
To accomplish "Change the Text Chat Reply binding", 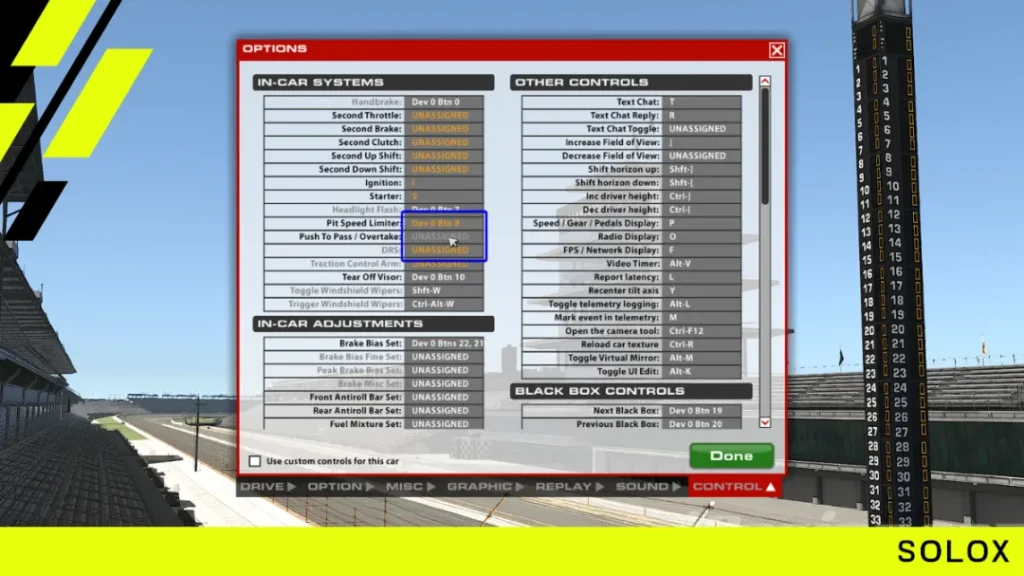I will coord(702,116).
